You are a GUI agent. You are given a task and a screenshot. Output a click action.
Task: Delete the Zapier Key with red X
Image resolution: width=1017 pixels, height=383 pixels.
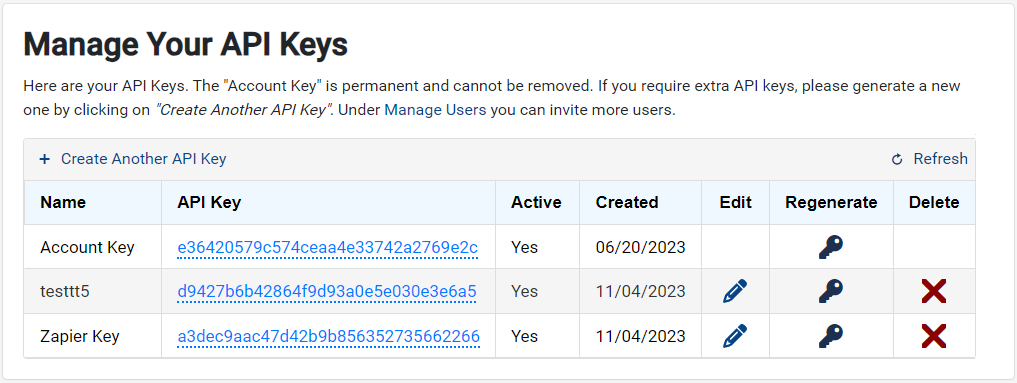933,336
